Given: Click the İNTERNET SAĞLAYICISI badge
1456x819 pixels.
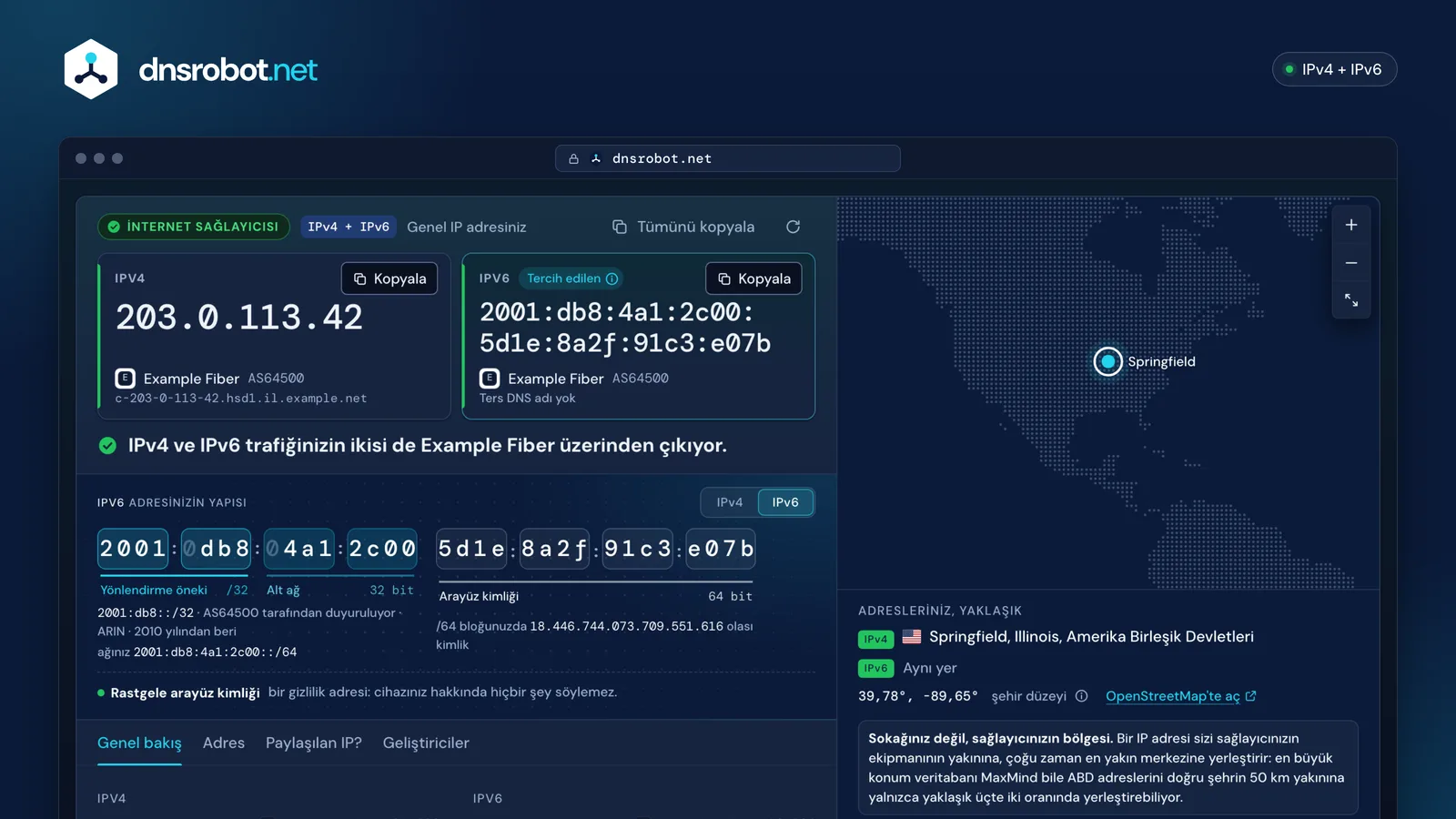Looking at the screenshot, I should pos(194,227).
